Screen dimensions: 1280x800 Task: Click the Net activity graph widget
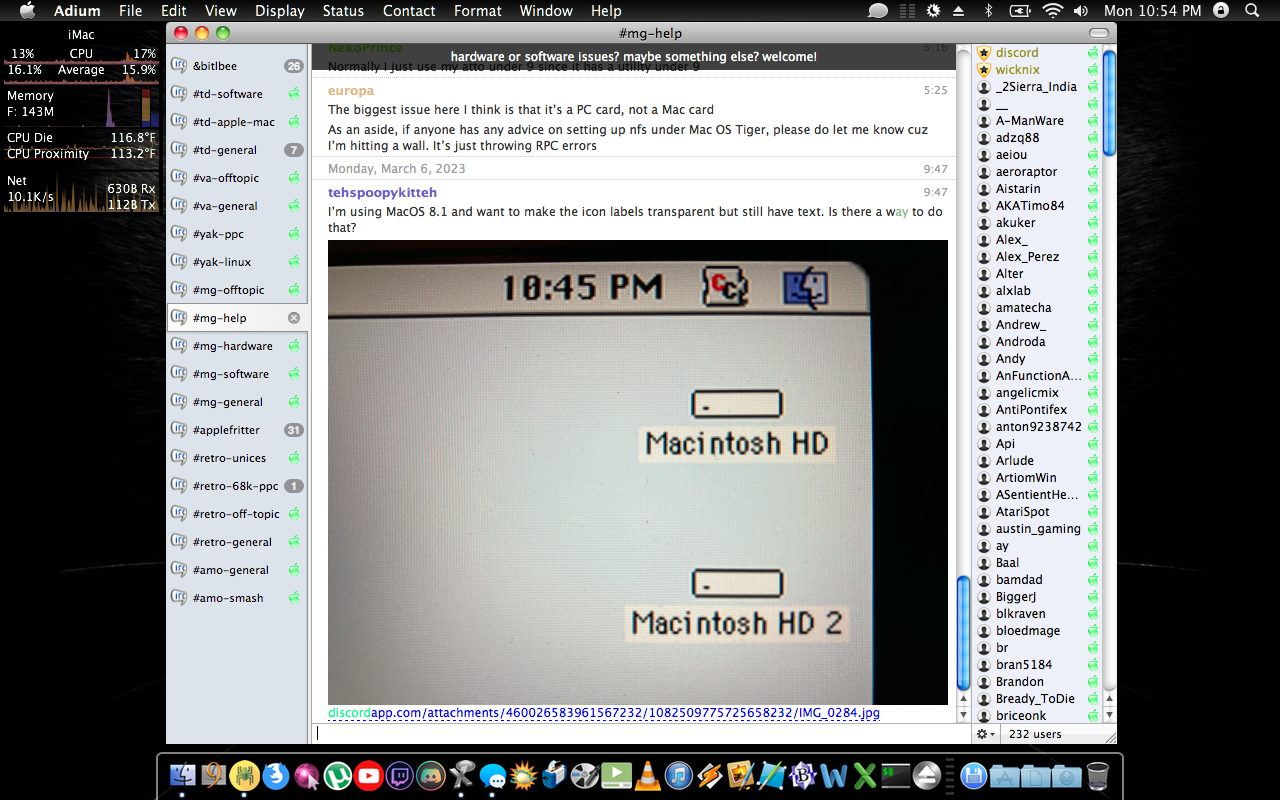point(80,191)
